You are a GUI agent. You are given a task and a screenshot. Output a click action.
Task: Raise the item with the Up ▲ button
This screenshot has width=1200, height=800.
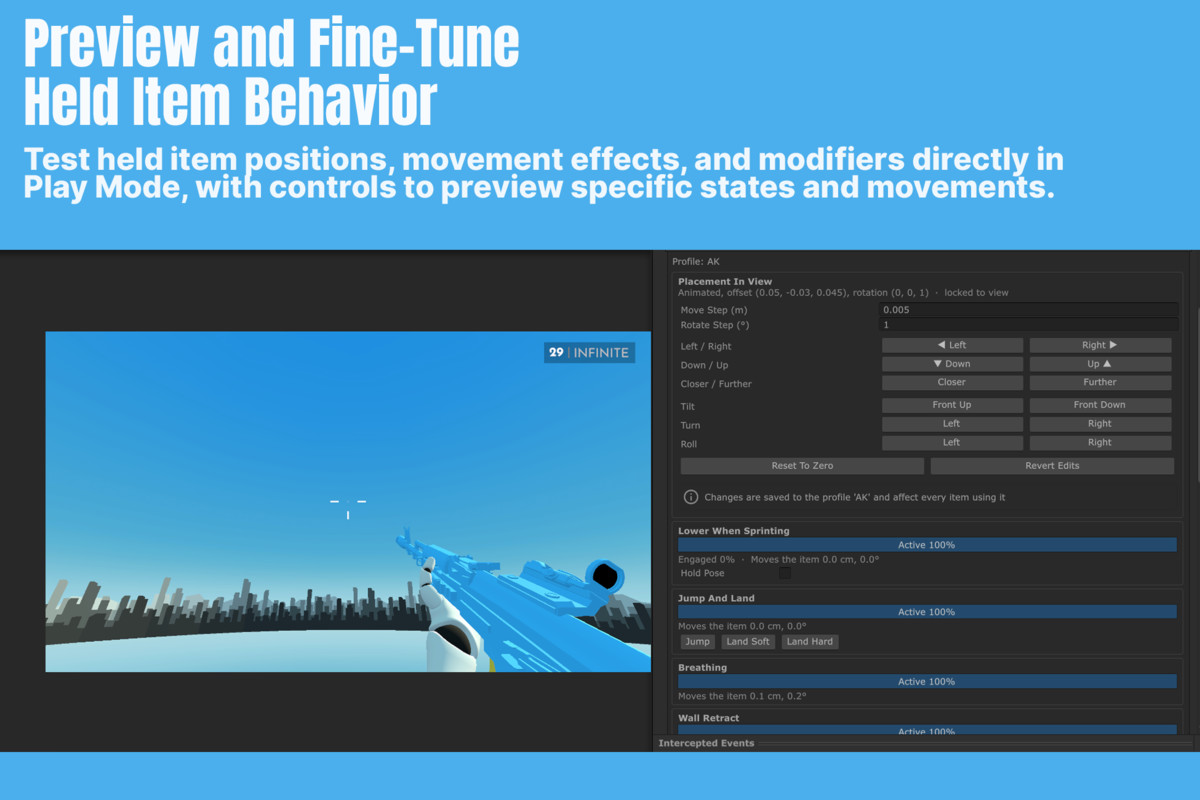pyautogui.click(x=1100, y=364)
